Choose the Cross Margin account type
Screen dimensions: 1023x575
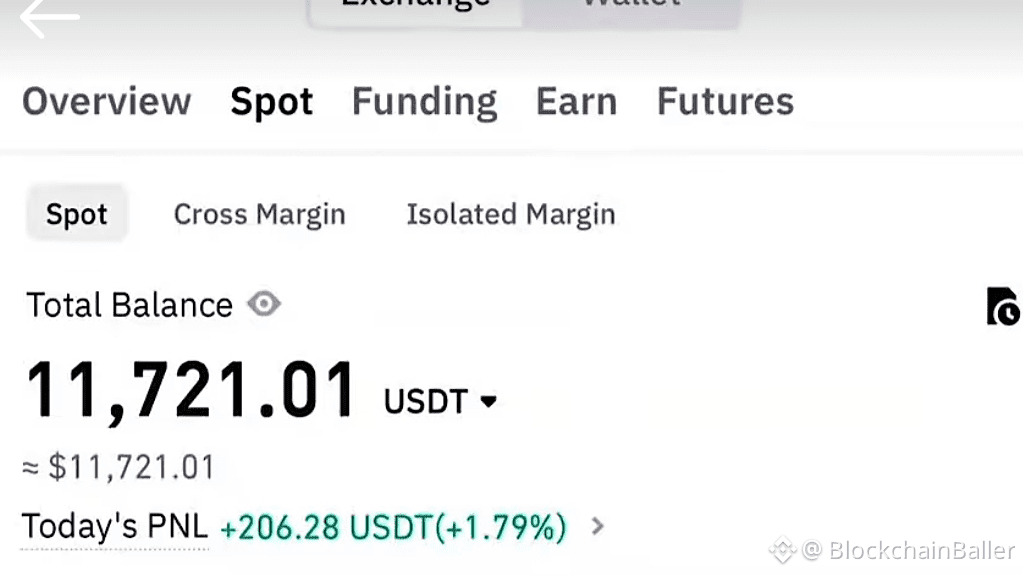[x=259, y=214]
